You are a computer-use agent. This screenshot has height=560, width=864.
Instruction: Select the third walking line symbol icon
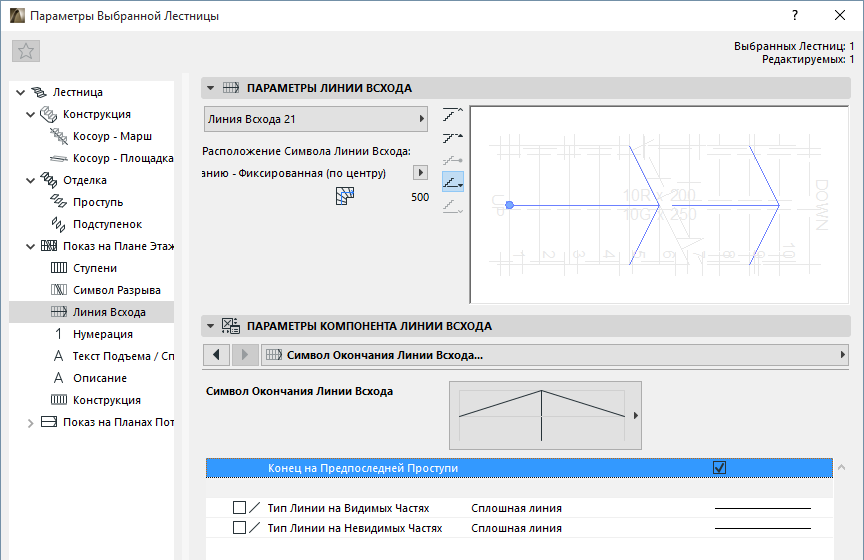coord(453,160)
